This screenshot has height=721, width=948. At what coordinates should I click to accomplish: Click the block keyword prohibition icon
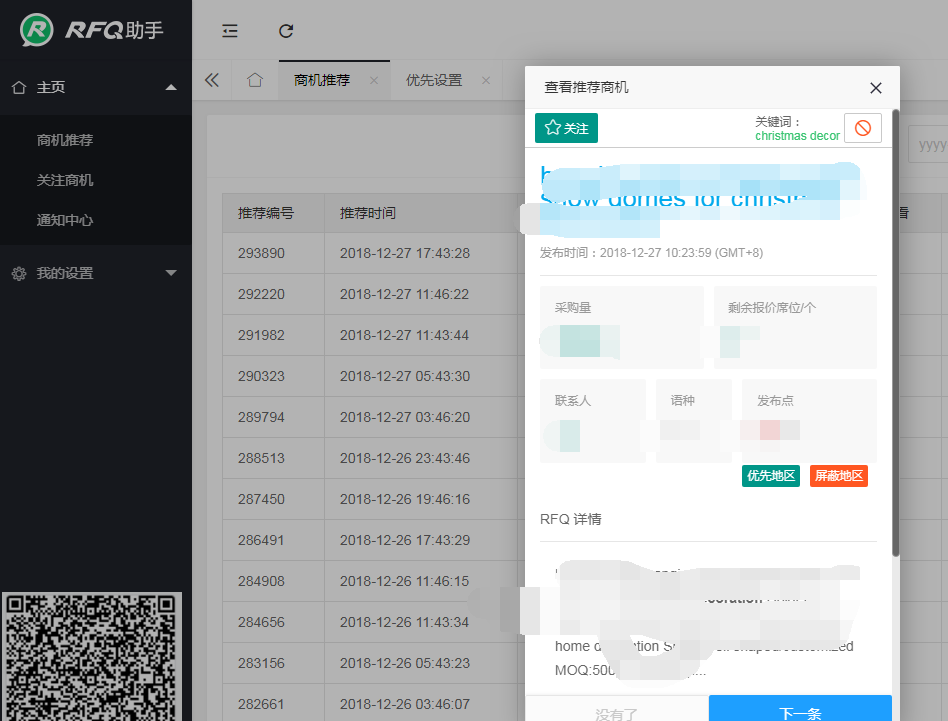[862, 128]
